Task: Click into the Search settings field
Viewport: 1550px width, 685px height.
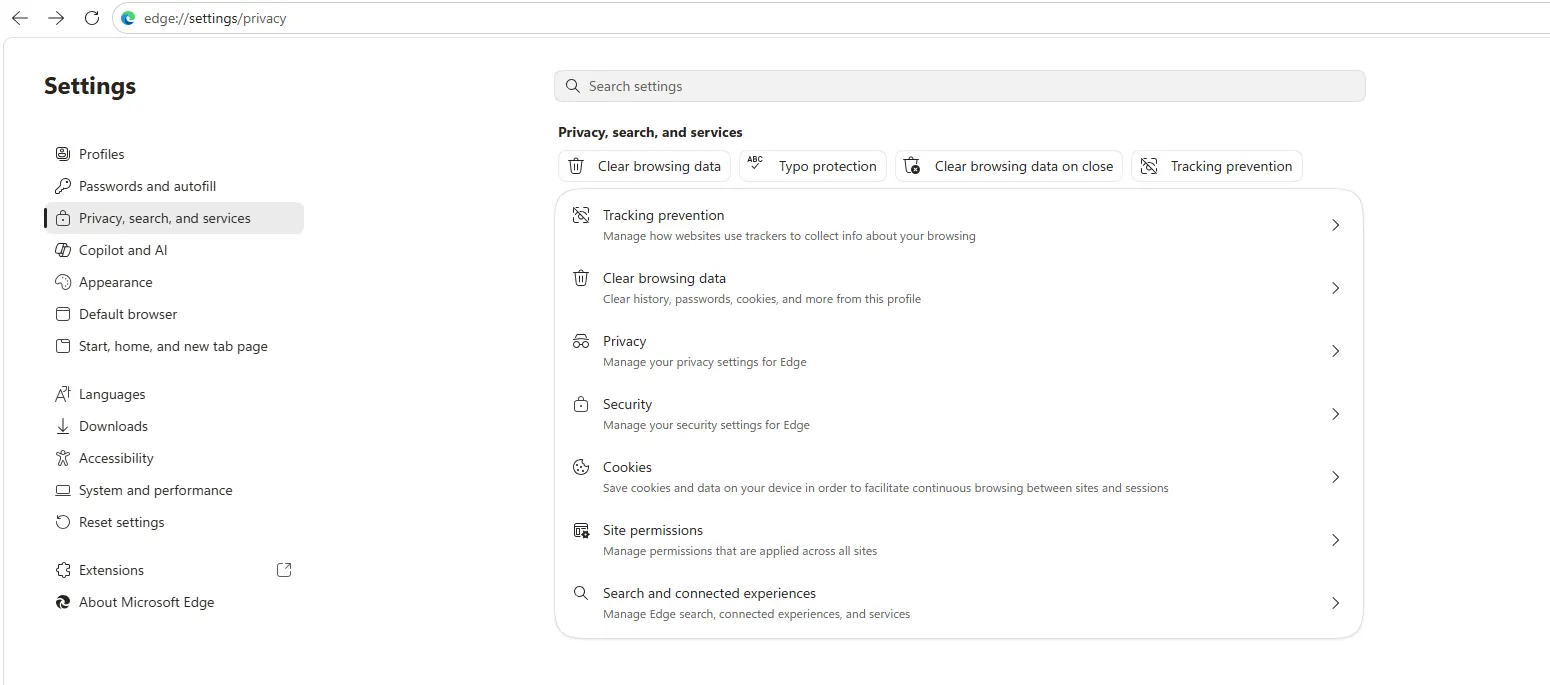Action: click(959, 86)
